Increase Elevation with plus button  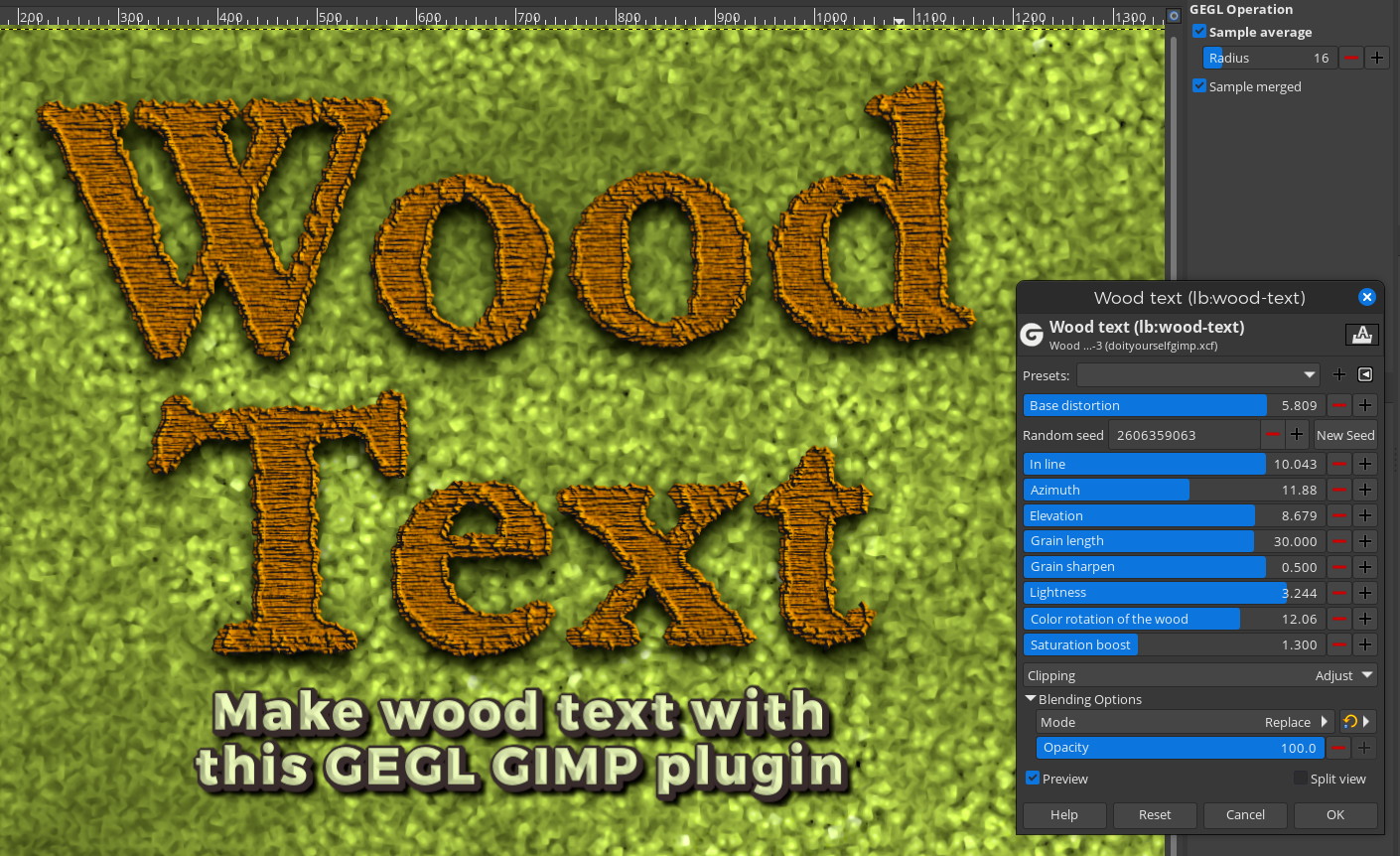coord(1365,515)
